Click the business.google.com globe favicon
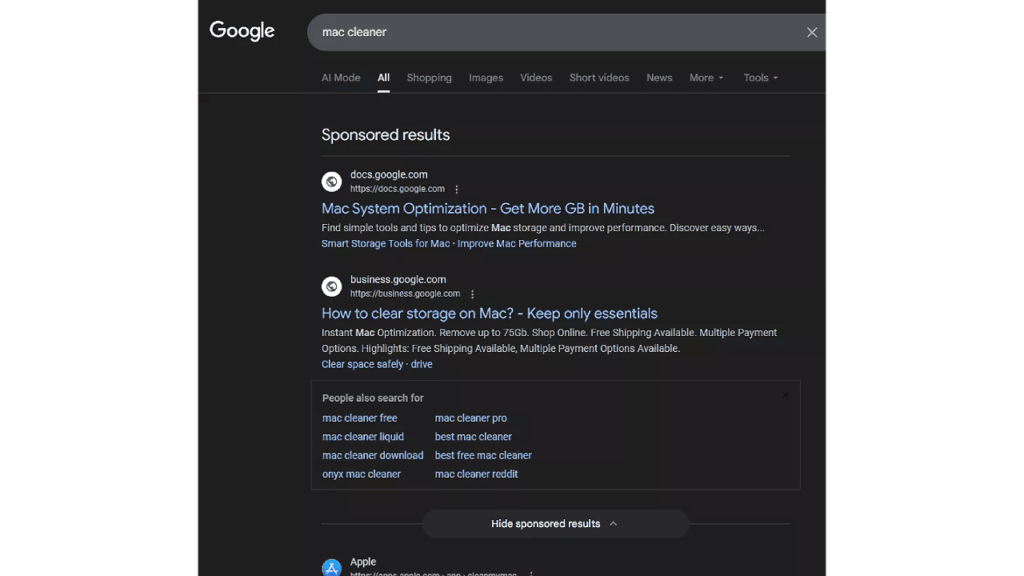This screenshot has height=576, width=1024. pyautogui.click(x=332, y=286)
